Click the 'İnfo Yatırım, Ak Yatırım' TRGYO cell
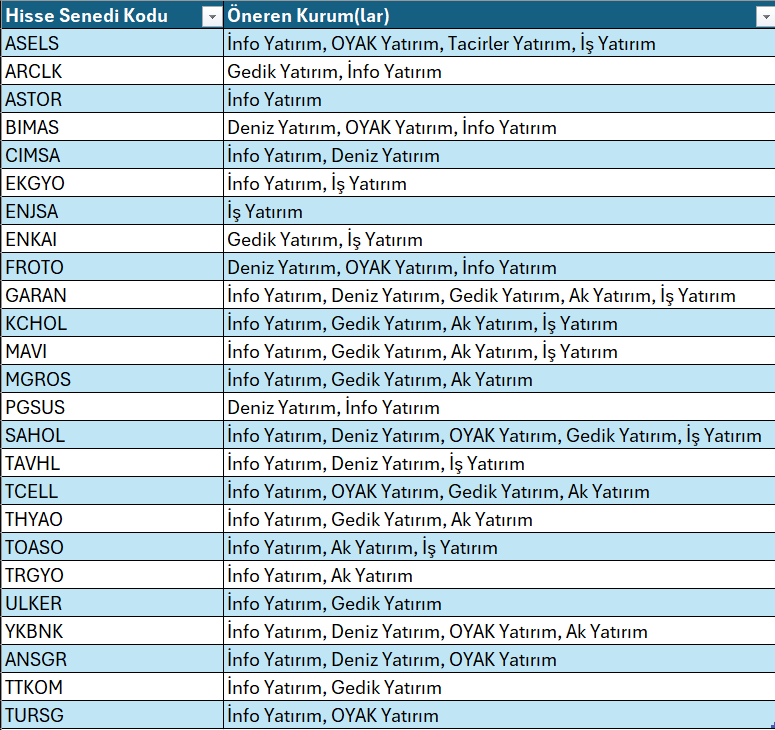The height and width of the screenshot is (730, 775). [x=499, y=575]
